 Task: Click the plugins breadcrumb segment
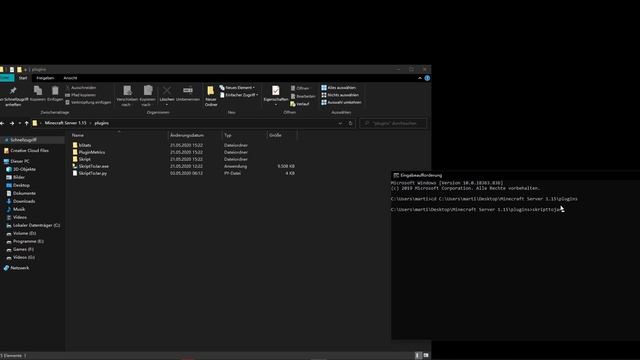102,123
